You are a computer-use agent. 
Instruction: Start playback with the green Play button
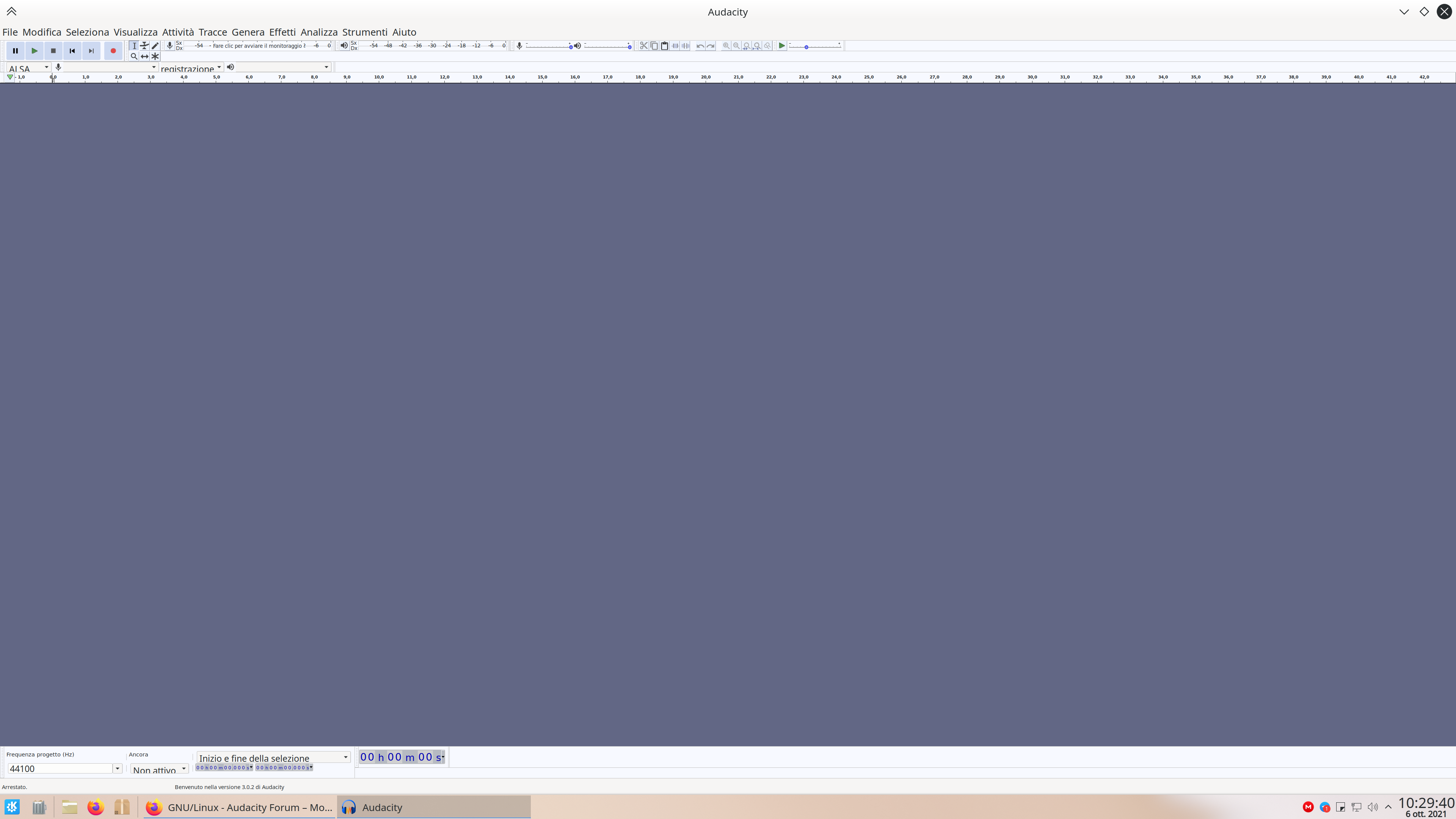[x=35, y=51]
